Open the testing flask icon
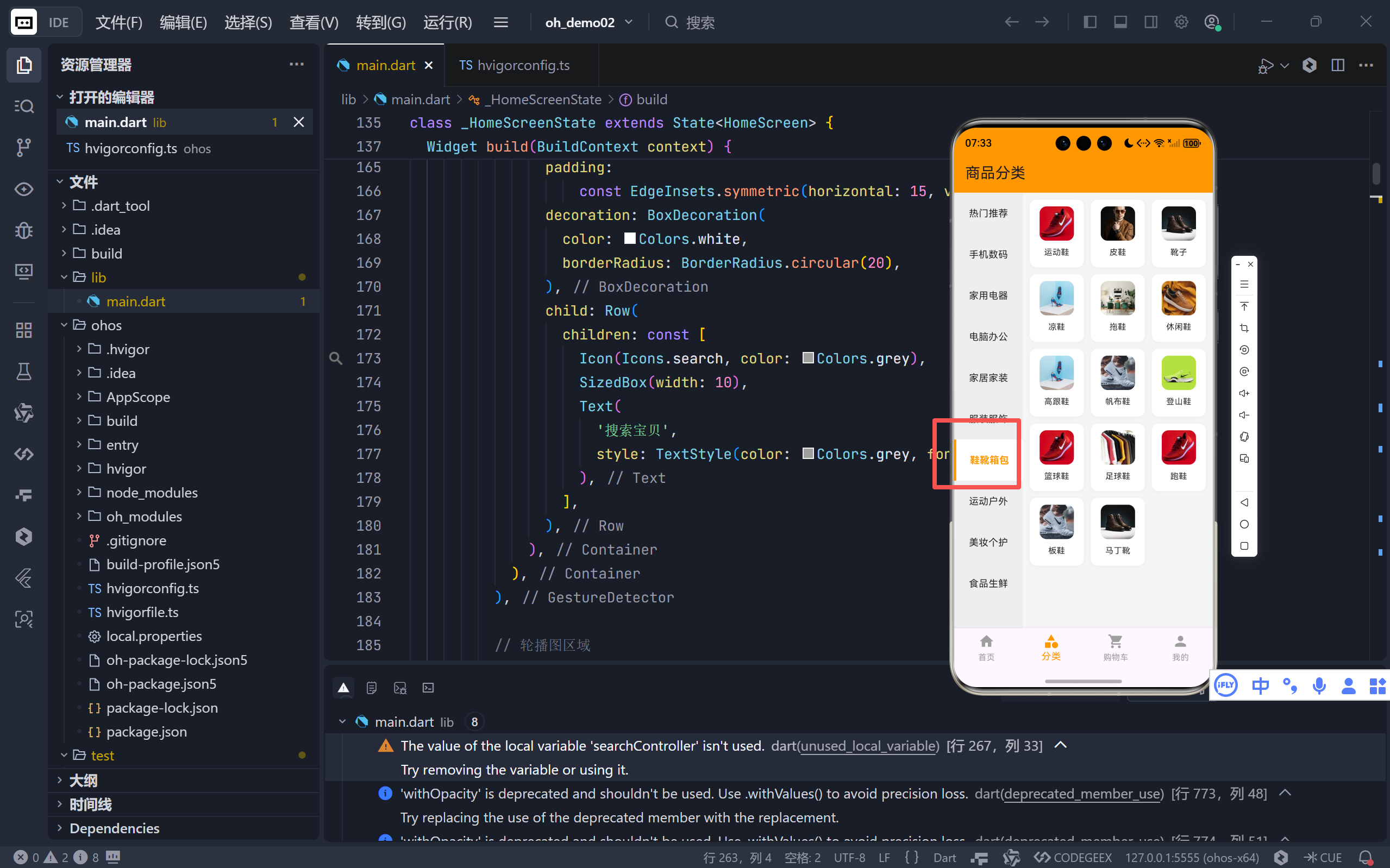This screenshot has width=1390, height=868. coord(23,372)
